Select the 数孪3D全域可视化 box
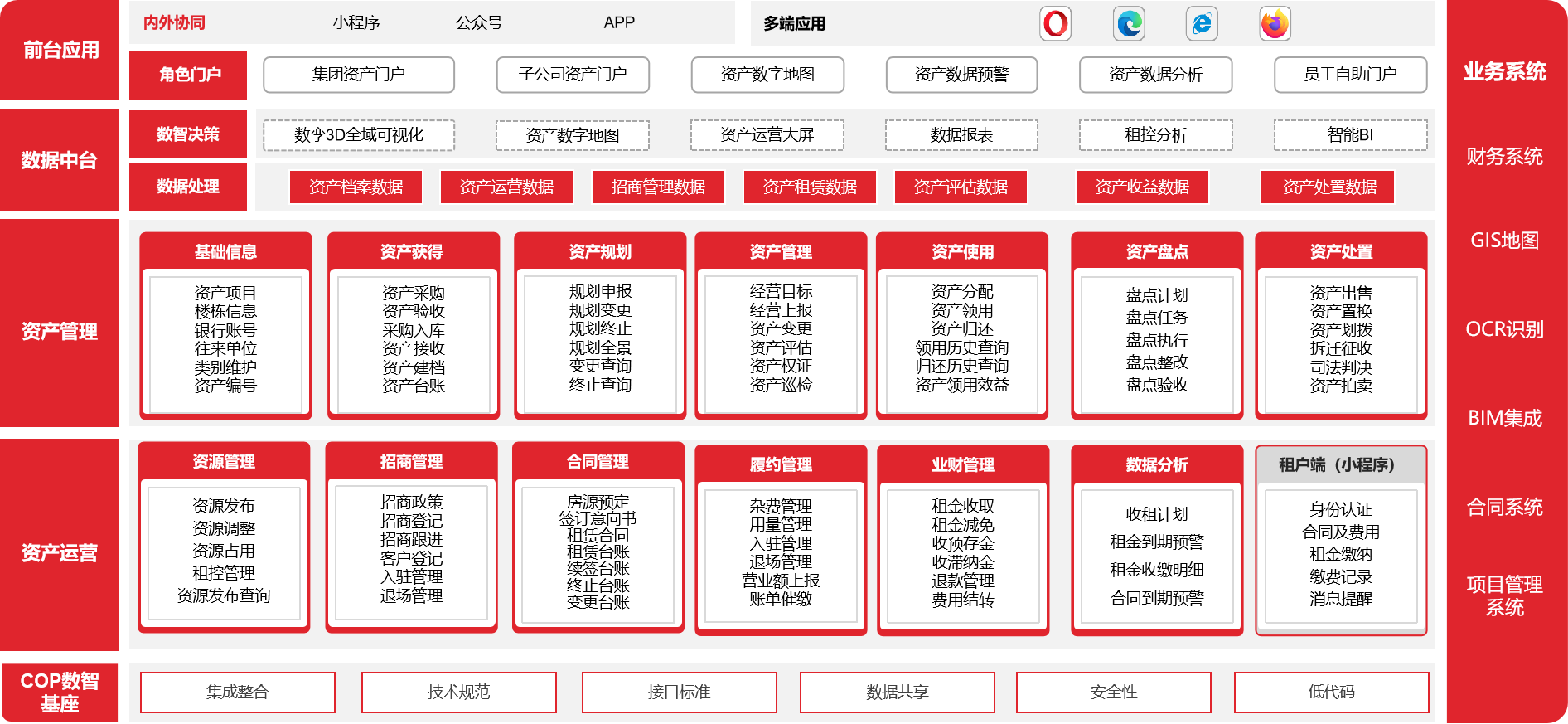This screenshot has width=1568, height=724. tap(359, 135)
